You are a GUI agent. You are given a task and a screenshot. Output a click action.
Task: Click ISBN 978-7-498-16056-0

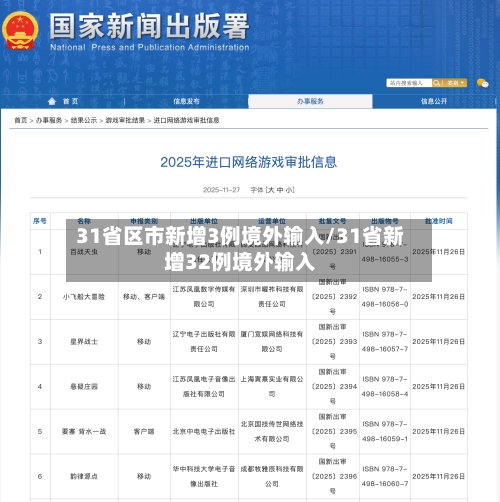[x=385, y=297]
